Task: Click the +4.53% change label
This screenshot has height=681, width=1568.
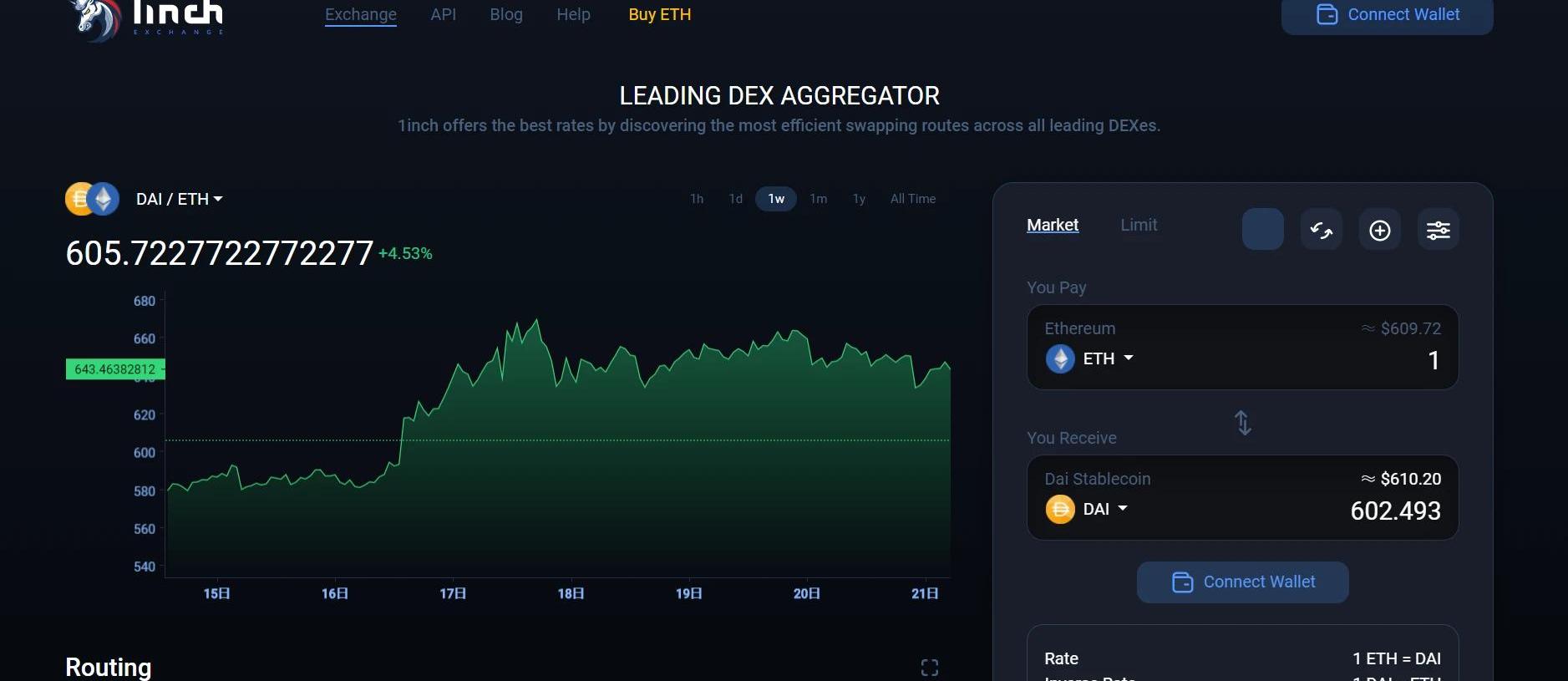Action: pos(405,253)
